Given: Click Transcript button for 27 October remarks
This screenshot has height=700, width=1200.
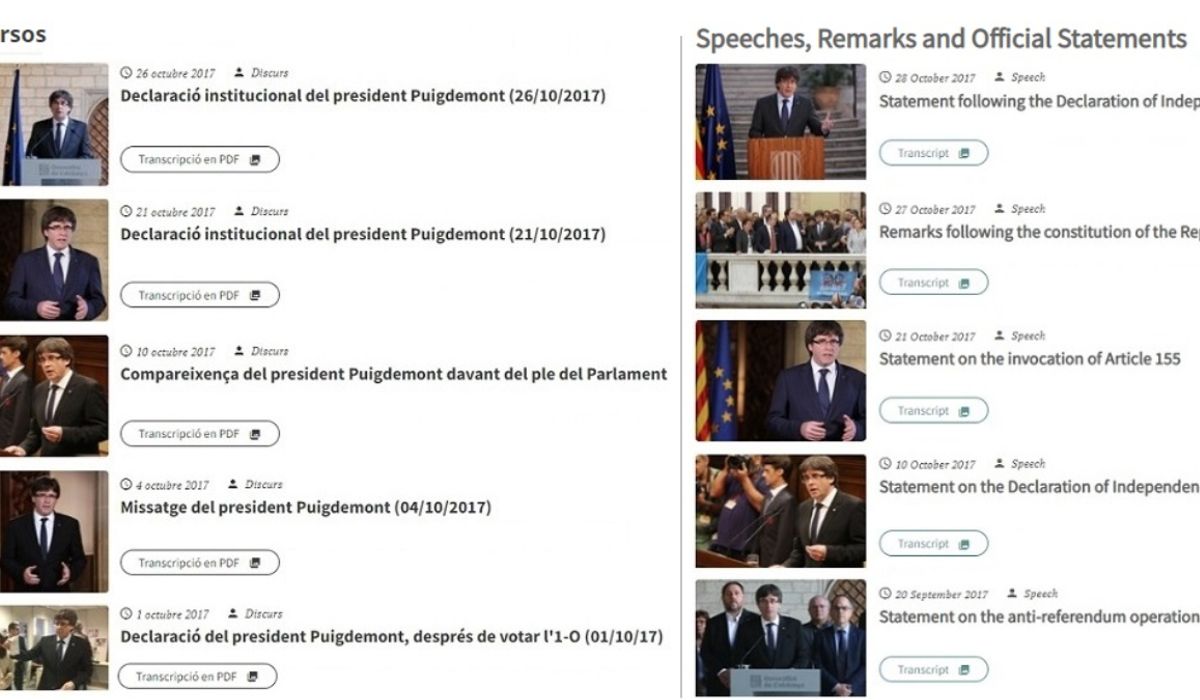Looking at the screenshot, I should 933,283.
